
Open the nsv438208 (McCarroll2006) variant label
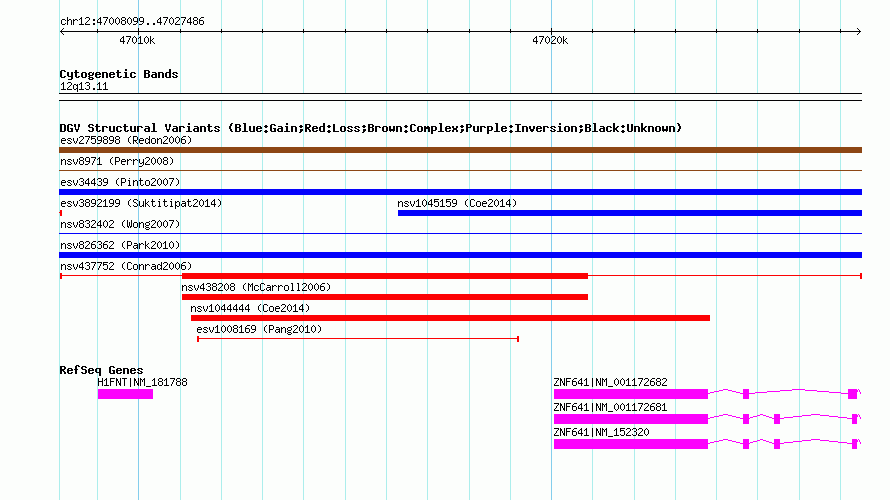(x=256, y=287)
